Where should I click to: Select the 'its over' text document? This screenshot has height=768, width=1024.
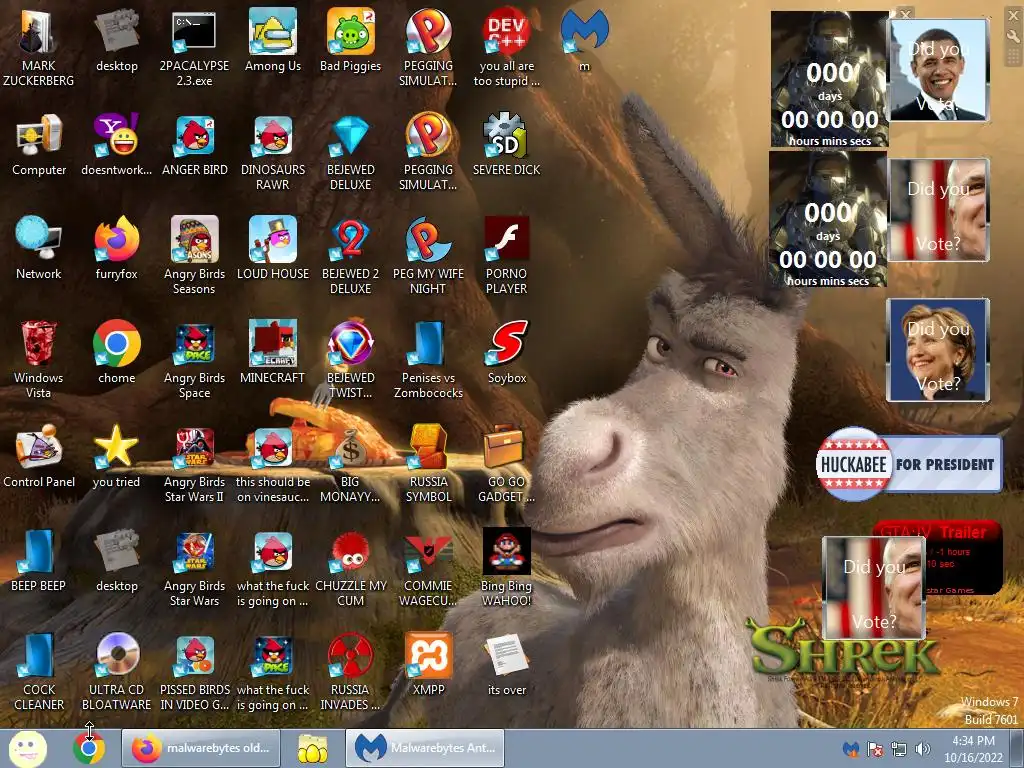506,664
